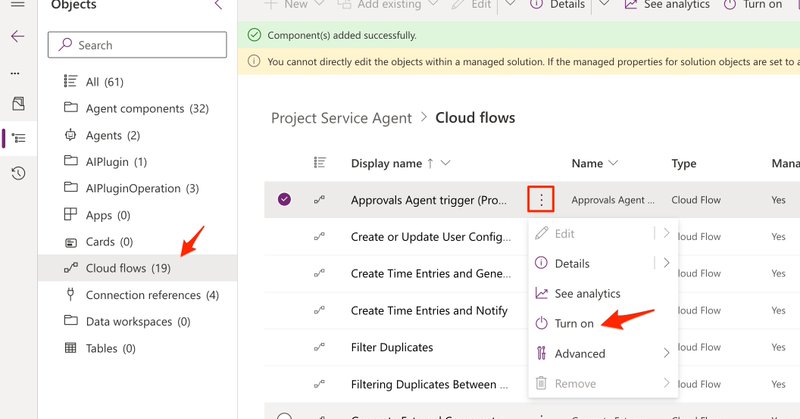Open AIPluginOperation (3) folder
Viewport: 800px width, 419px height.
(137, 188)
